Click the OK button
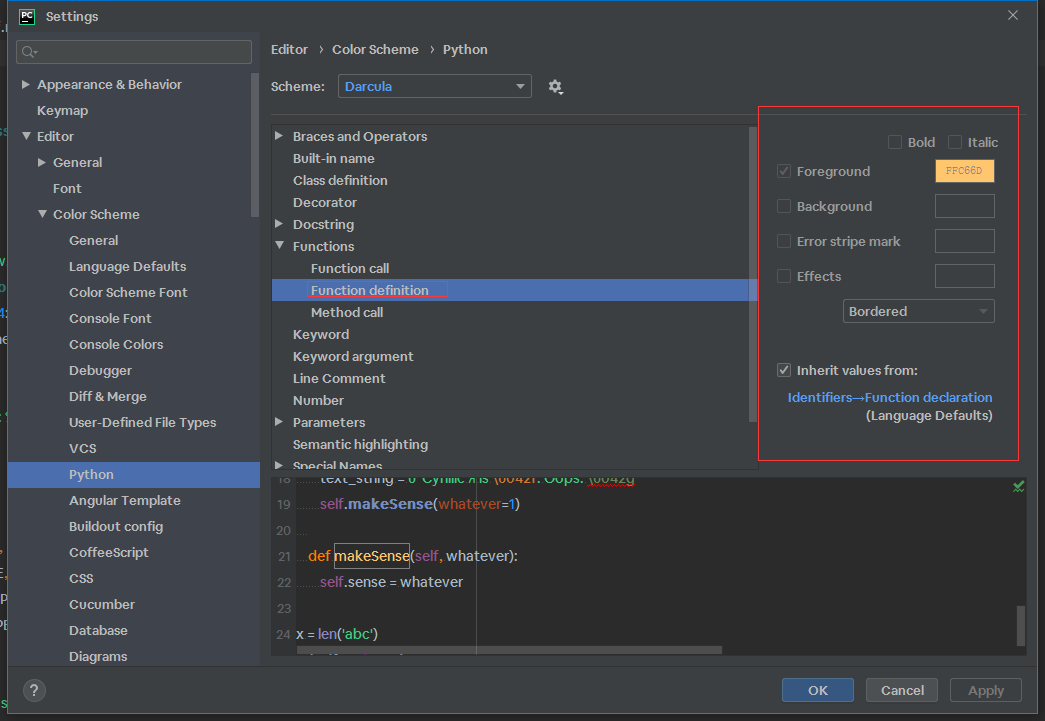 point(818,690)
